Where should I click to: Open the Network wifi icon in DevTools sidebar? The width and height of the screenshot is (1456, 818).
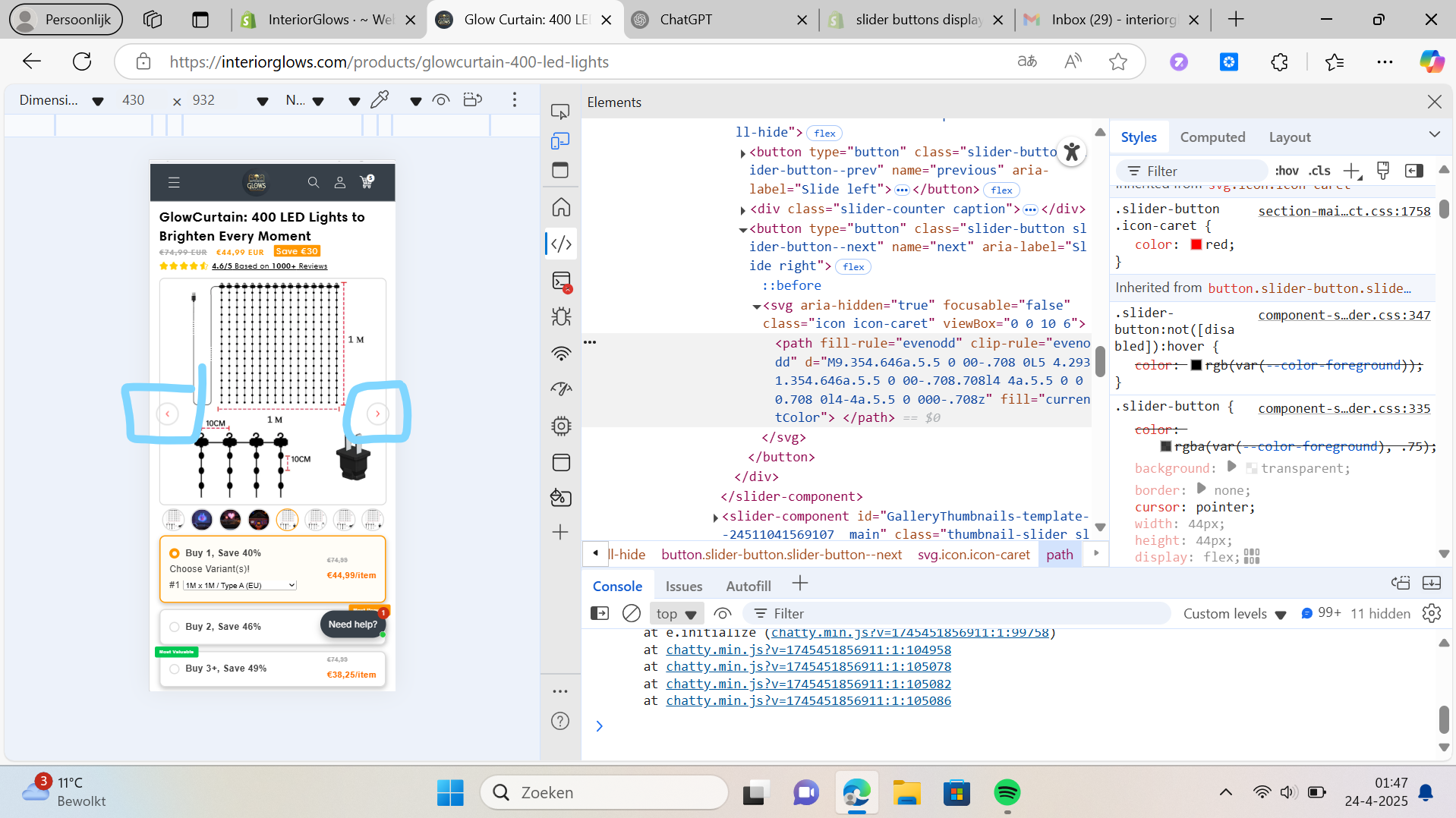[561, 354]
